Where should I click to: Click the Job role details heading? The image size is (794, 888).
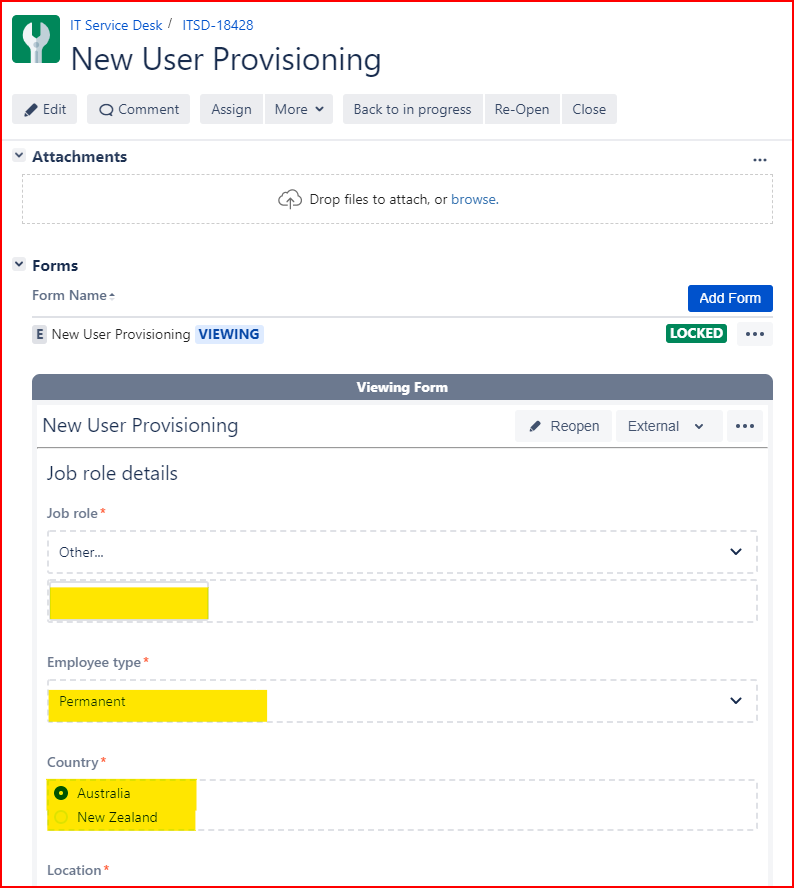tap(112, 473)
